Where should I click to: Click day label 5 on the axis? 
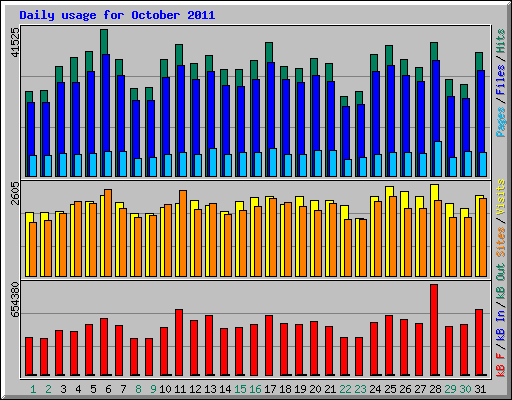93,389
